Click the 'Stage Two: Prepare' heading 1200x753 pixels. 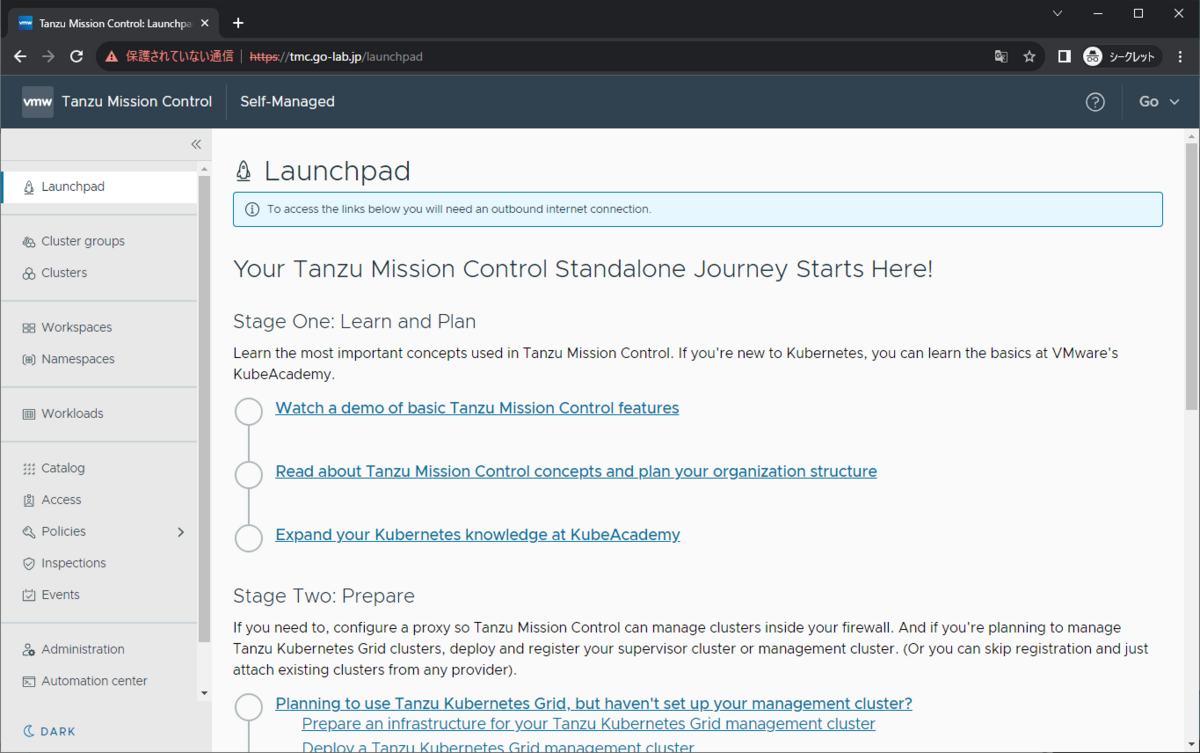(x=324, y=597)
